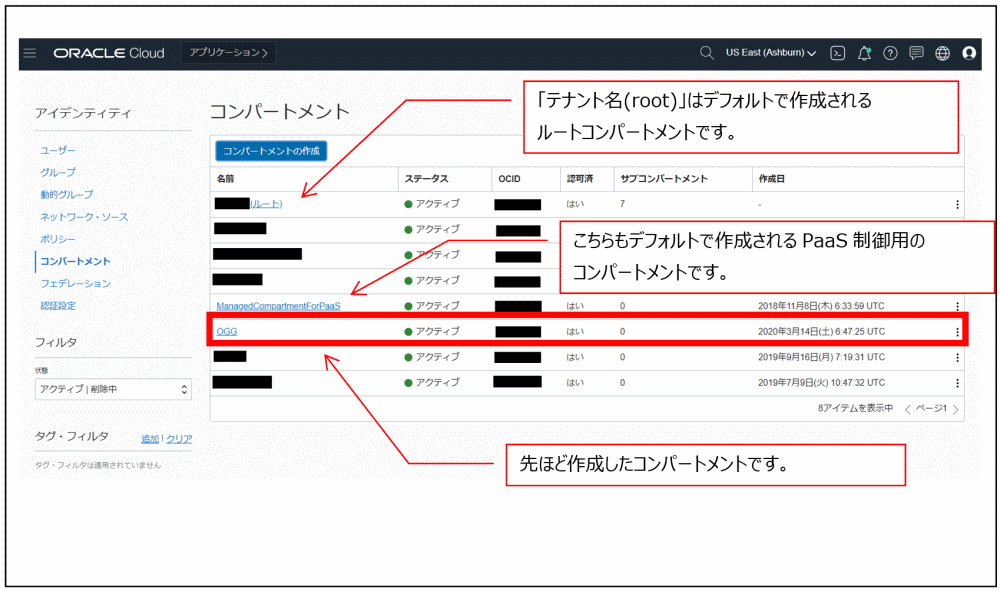Viewport: 1000px width, 591px height.
Task: Open the notifications bell icon
Action: pos(864,53)
